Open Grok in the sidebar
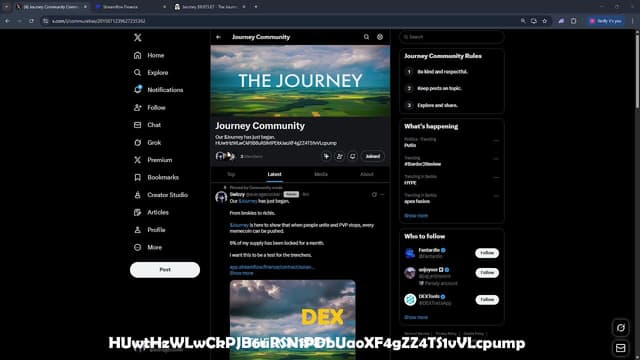 pyautogui.click(x=147, y=142)
